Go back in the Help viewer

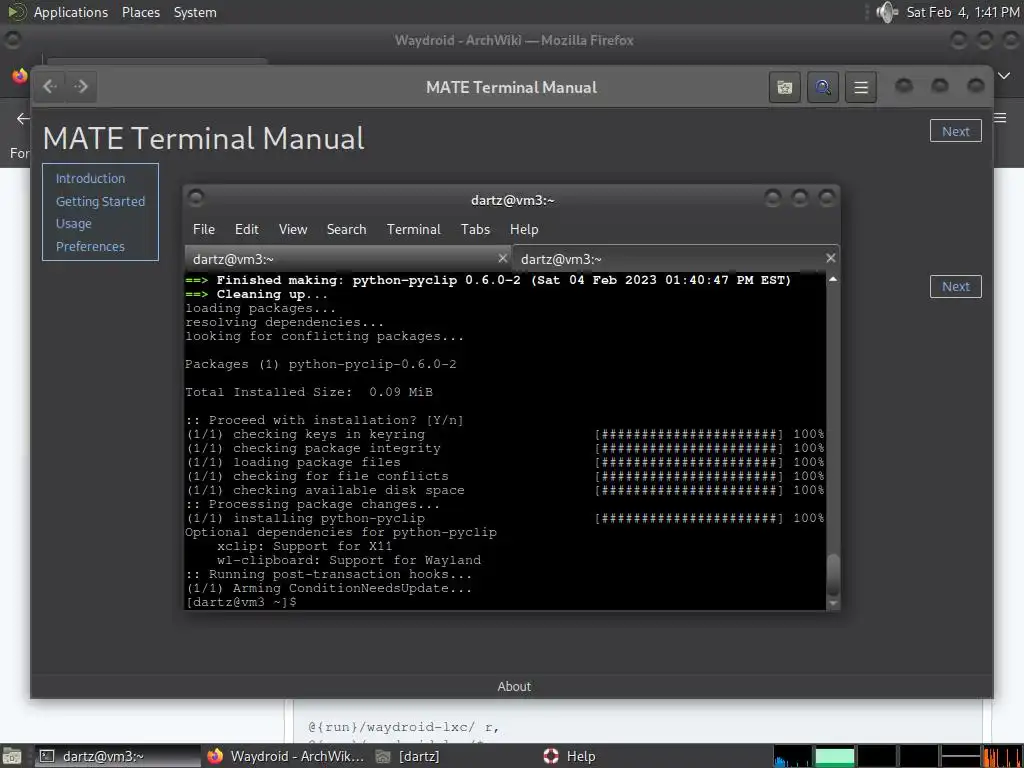tap(50, 87)
